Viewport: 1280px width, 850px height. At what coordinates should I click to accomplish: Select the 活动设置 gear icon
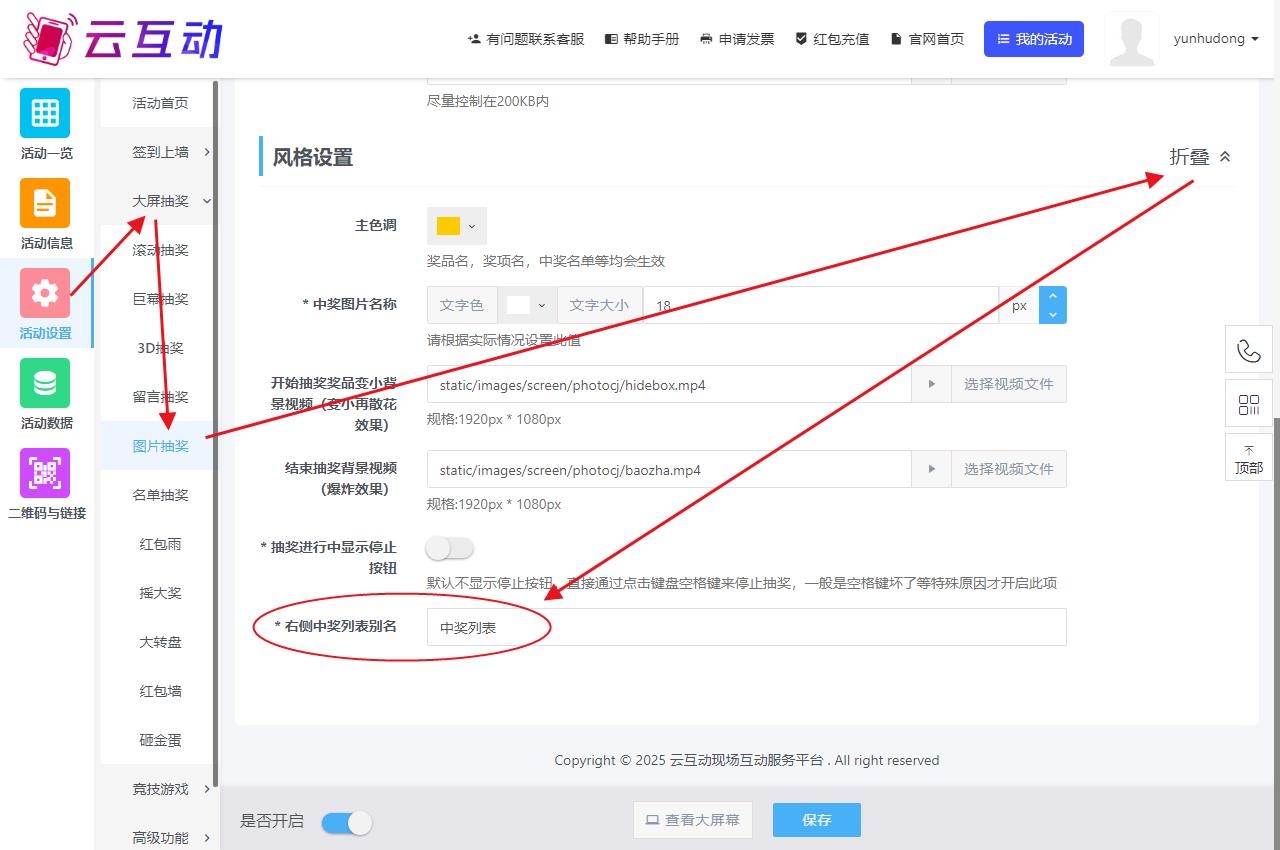45,293
